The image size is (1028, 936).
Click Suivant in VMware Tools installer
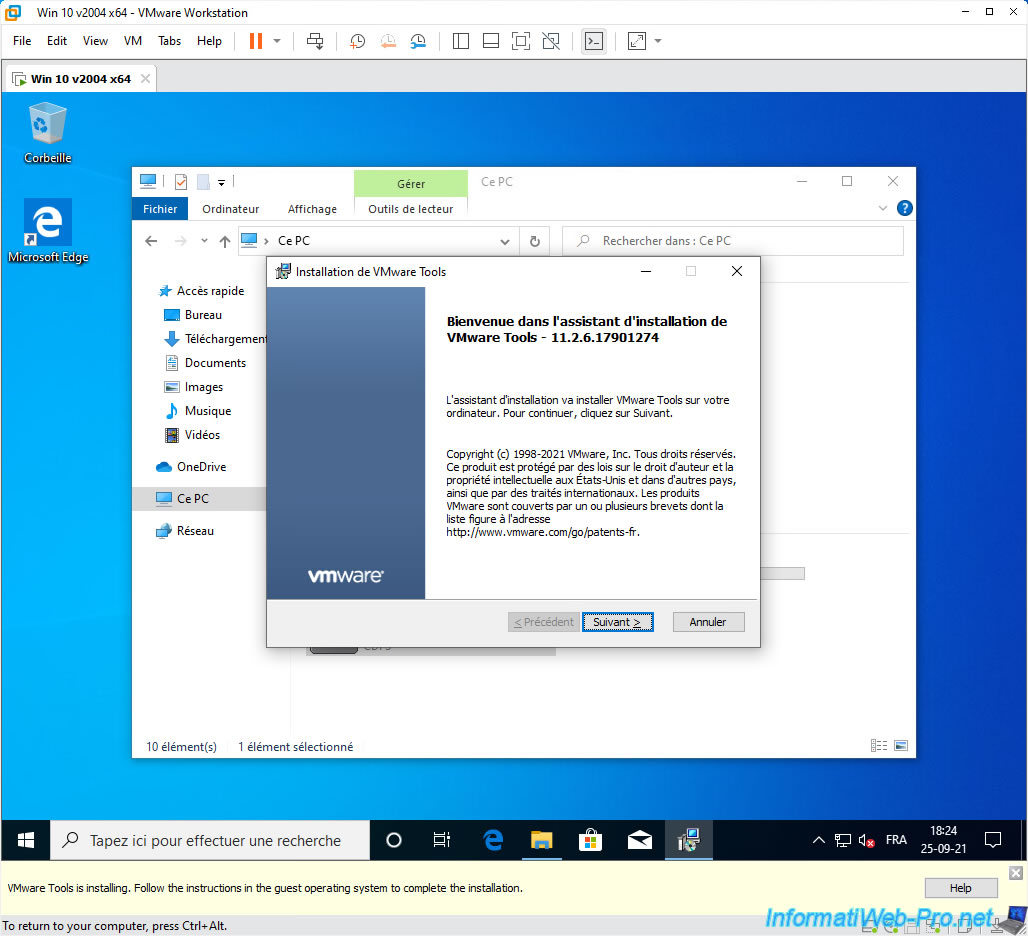pyautogui.click(x=618, y=622)
